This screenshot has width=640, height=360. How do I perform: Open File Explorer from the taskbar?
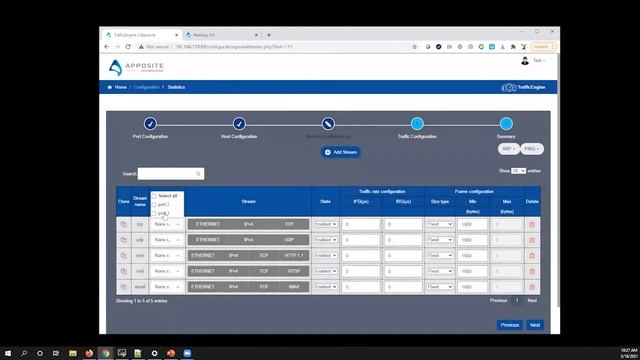pos(73,353)
